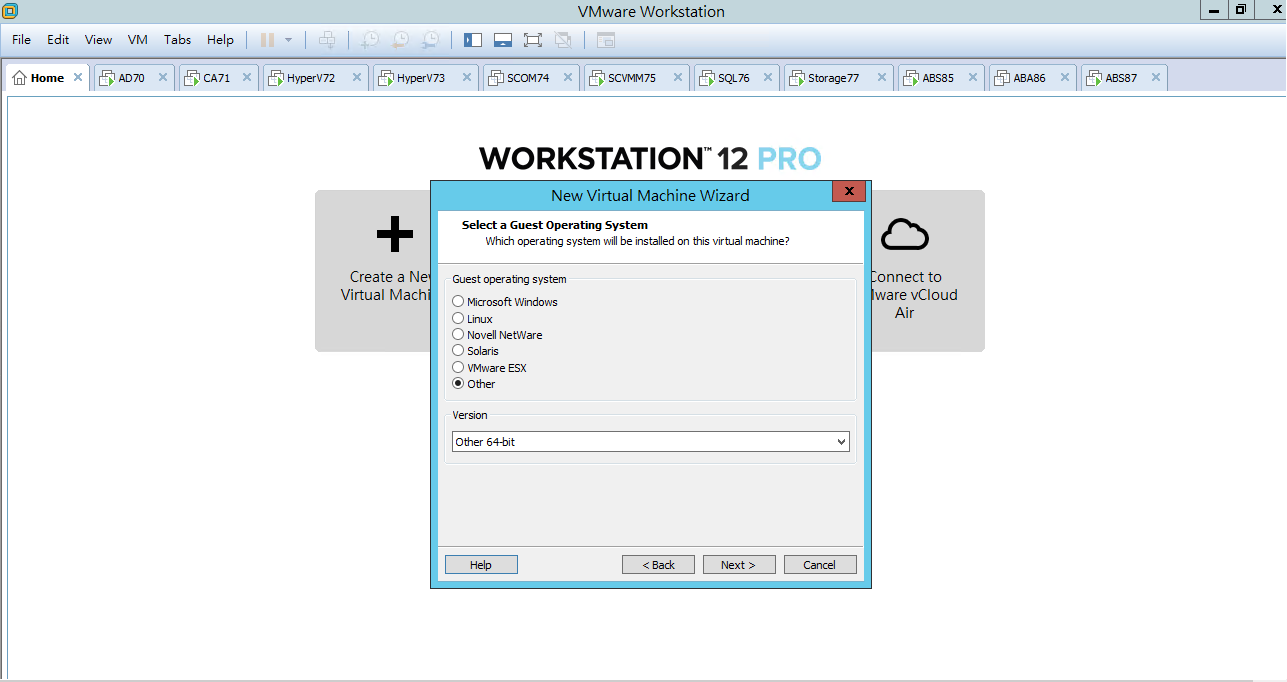Open the Help menu
This screenshot has height=682, width=1287.
click(220, 40)
